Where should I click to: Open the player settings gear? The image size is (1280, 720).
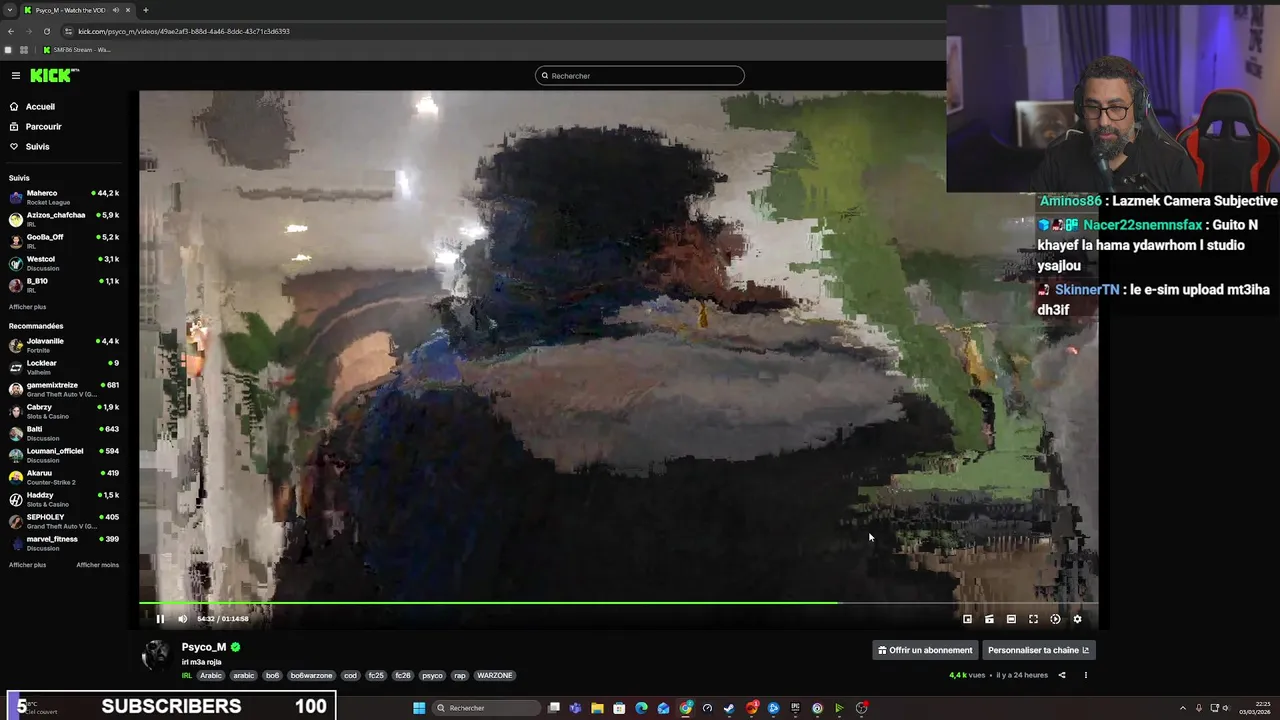(1077, 619)
